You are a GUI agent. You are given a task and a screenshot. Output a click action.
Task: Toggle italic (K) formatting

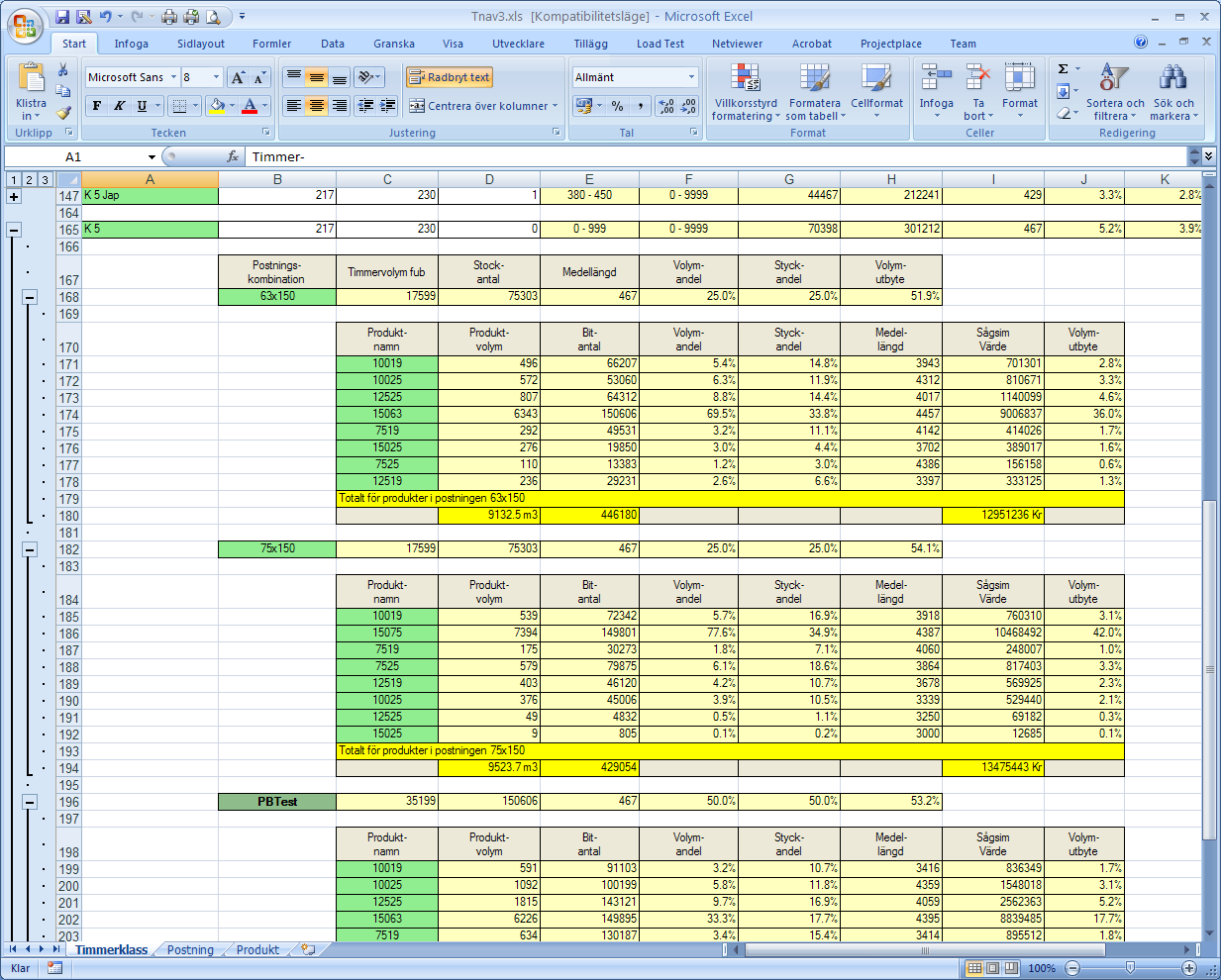pos(119,106)
